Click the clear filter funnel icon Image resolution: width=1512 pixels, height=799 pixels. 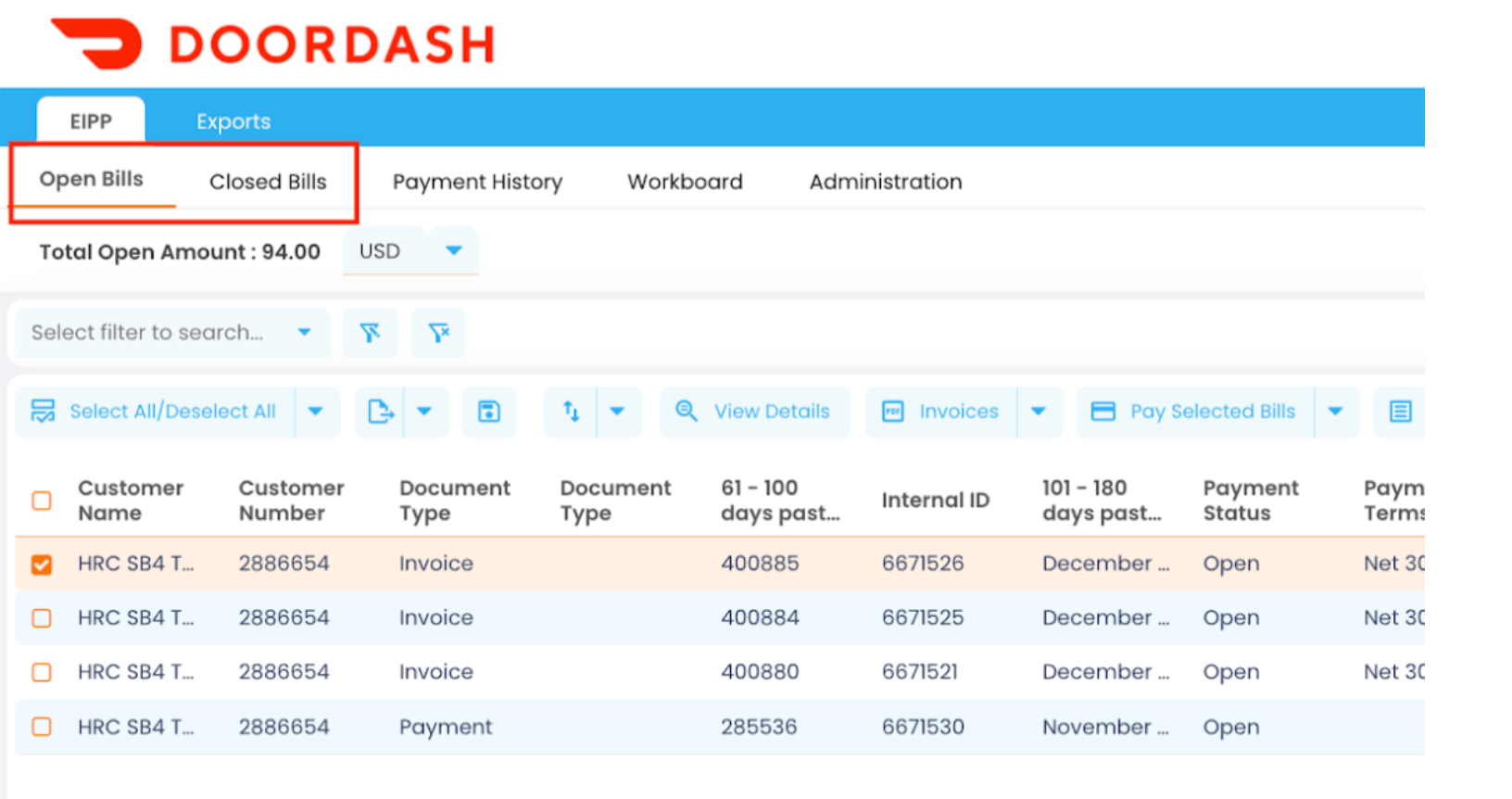[438, 333]
